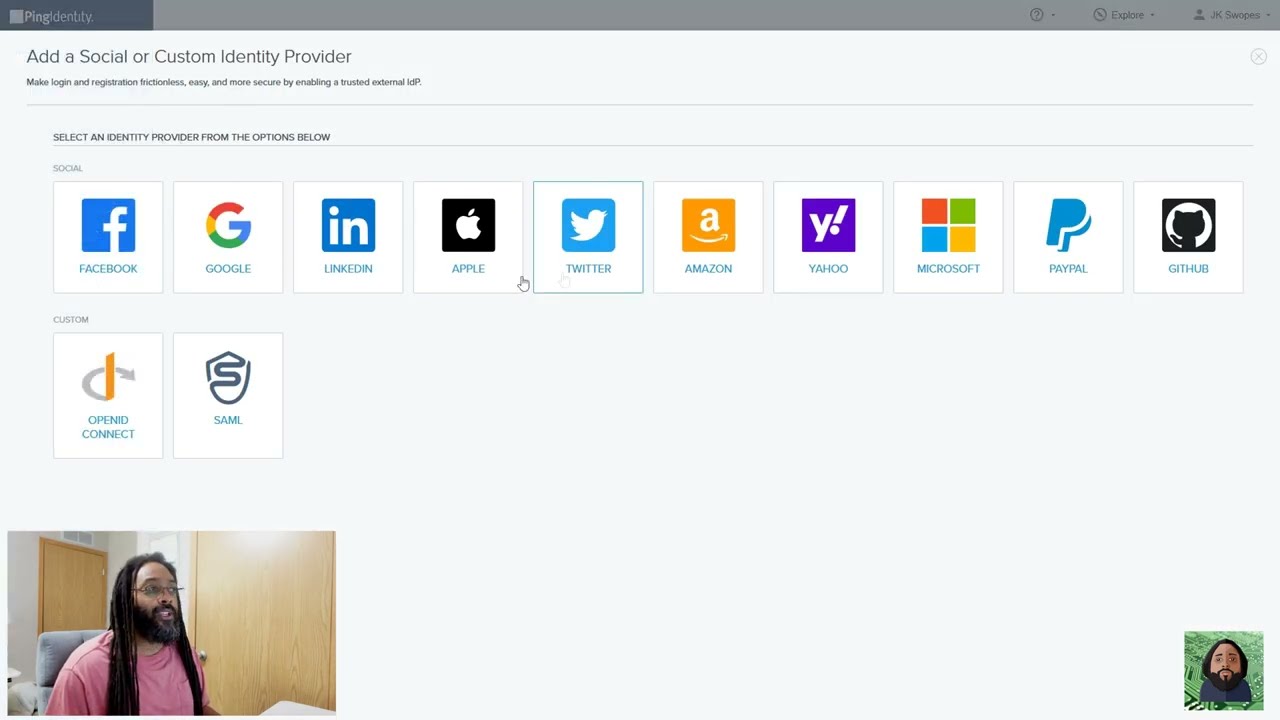Click the PingIdentity logo

tap(51, 16)
